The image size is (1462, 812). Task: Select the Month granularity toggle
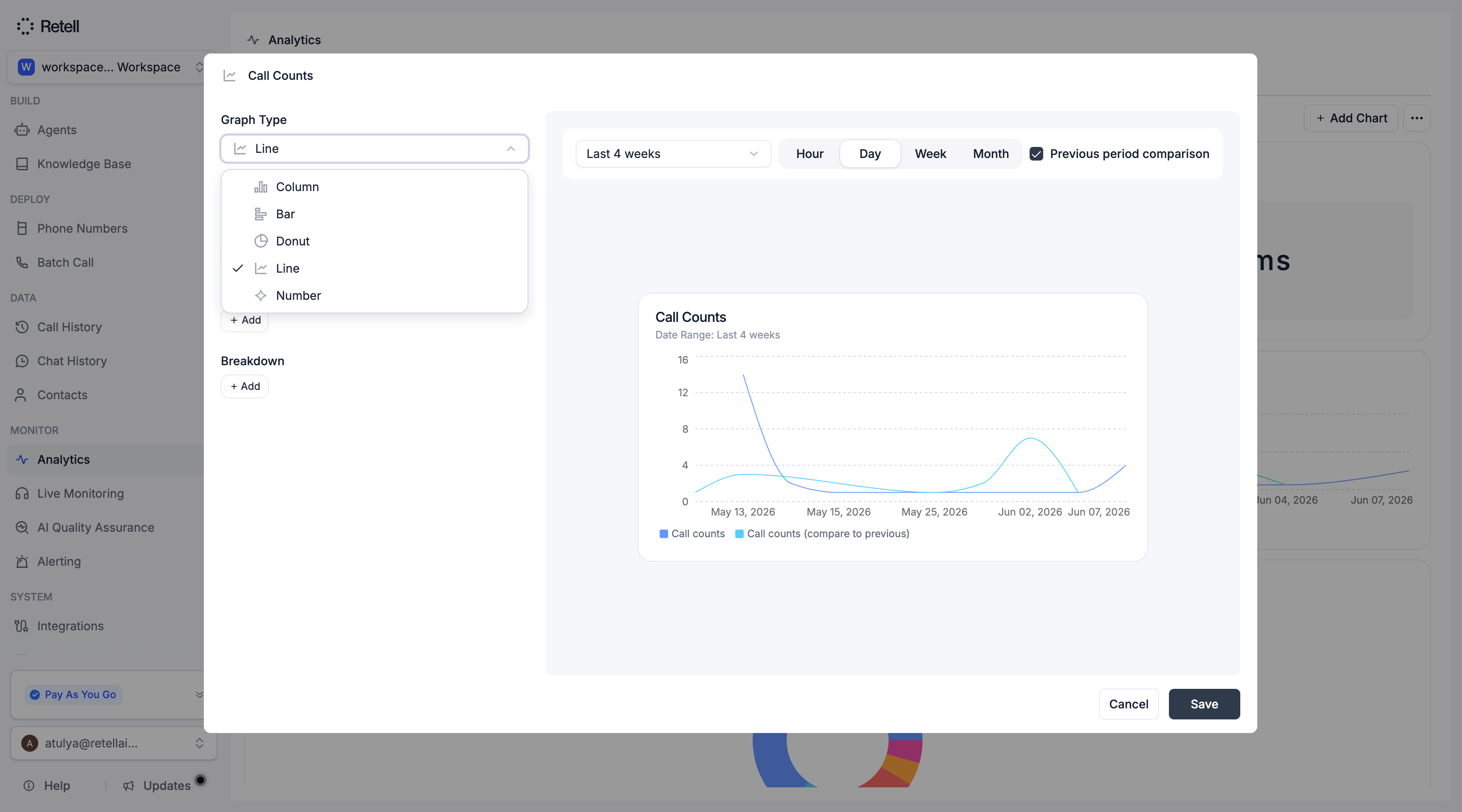click(x=991, y=154)
